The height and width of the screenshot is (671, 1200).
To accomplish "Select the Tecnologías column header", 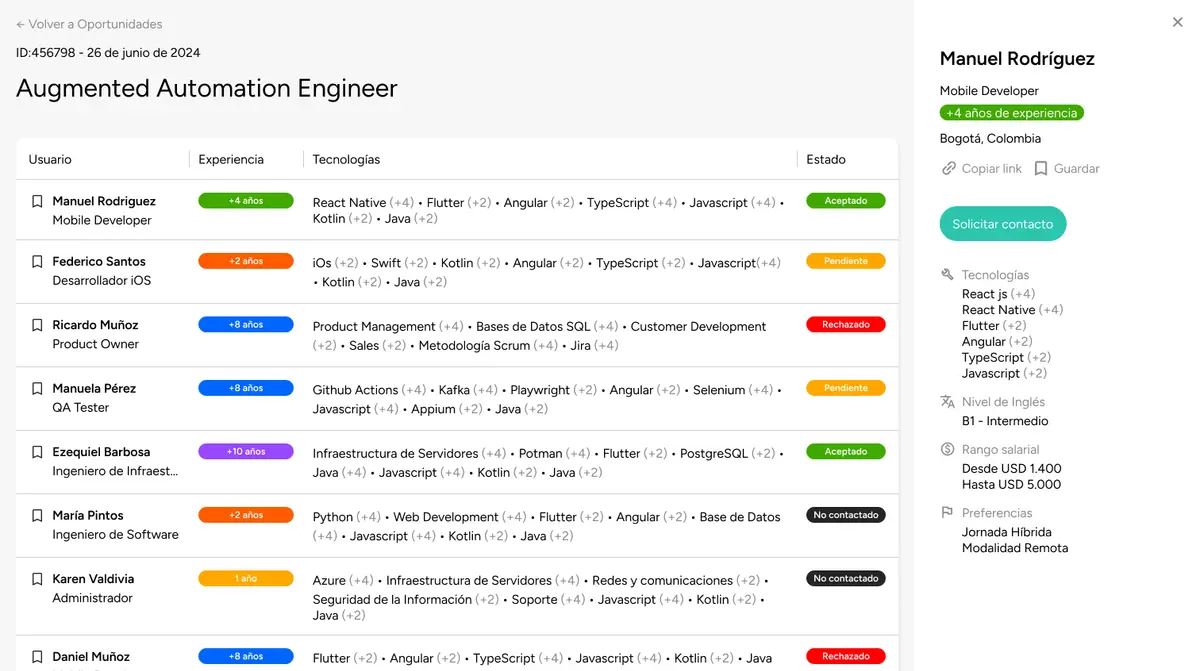I will click(346, 159).
